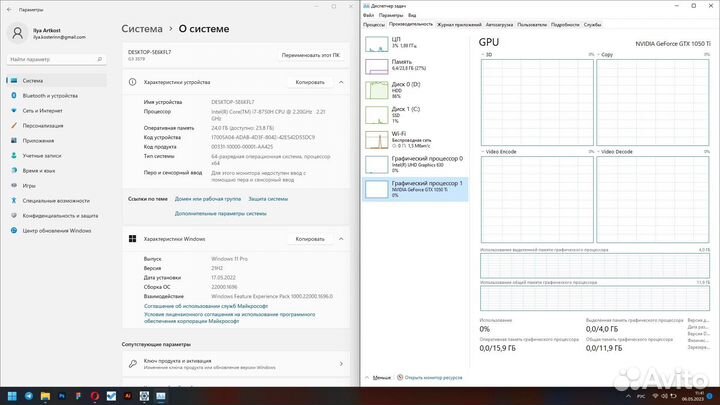Select Графический процессор 0 Intel UHD item

415,164
